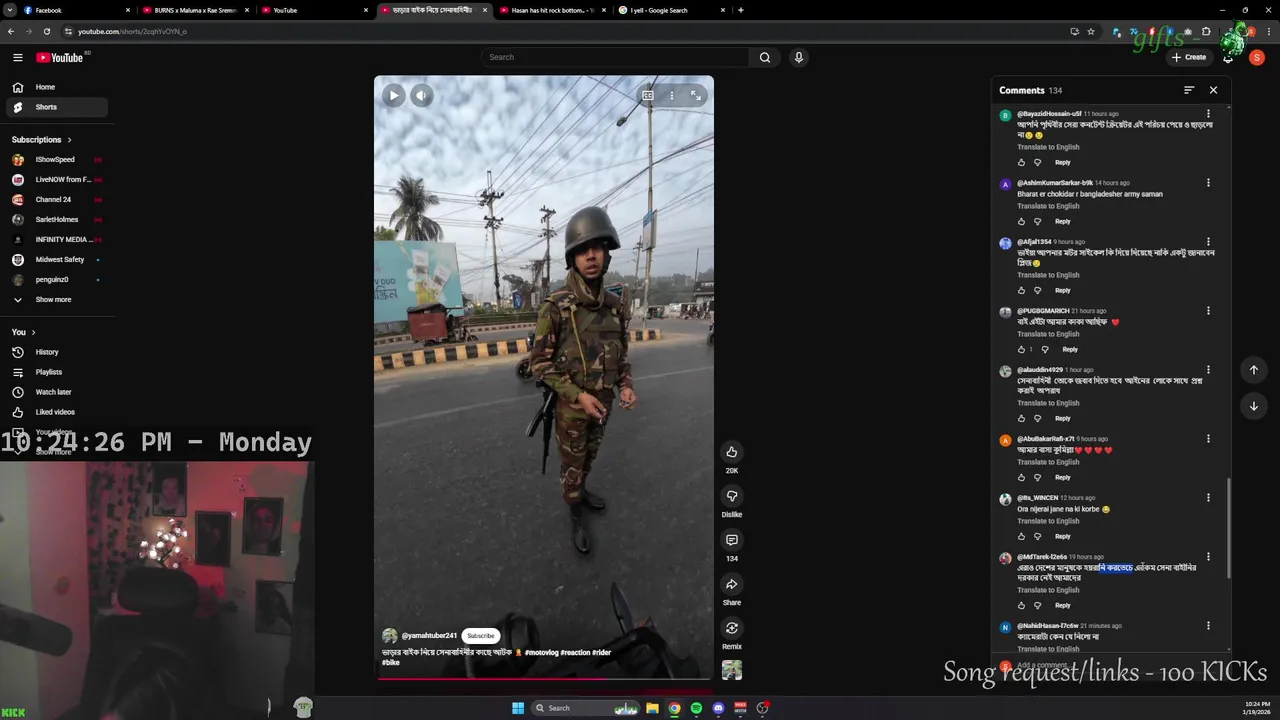1280x720 pixels.
Task: Like the Short with 20K likes
Action: click(x=732, y=452)
